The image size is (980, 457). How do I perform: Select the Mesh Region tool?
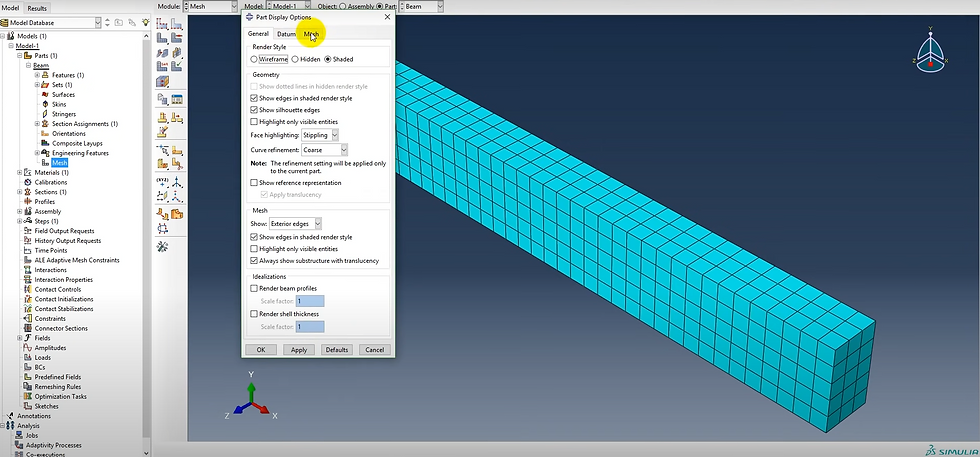point(177,38)
